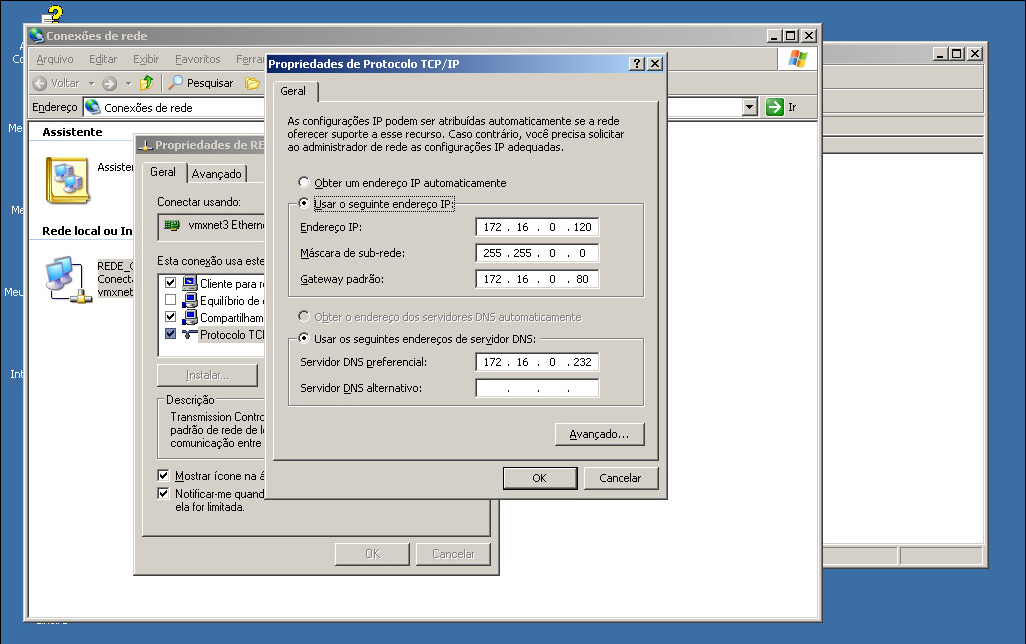Viewport: 1026px width, 644px height.
Task: Close the TCP/IP properties dialog
Action: coord(654,63)
